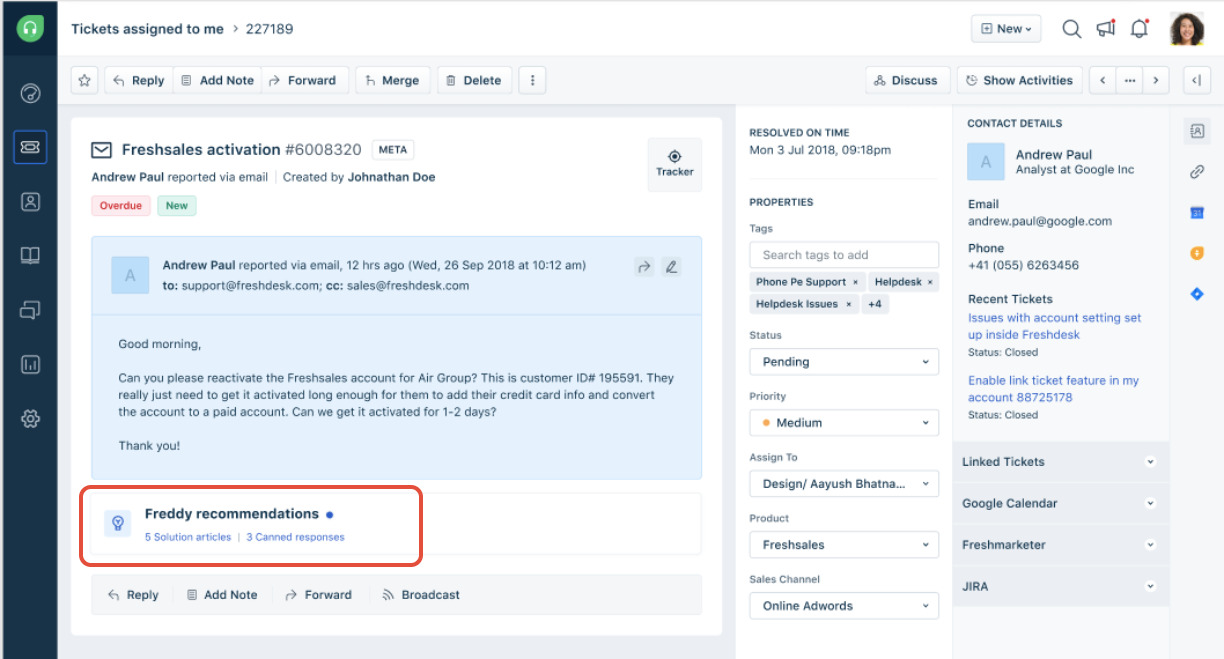Open the New dropdown button
Image resolution: width=1224 pixels, height=659 pixels.
1006,29
